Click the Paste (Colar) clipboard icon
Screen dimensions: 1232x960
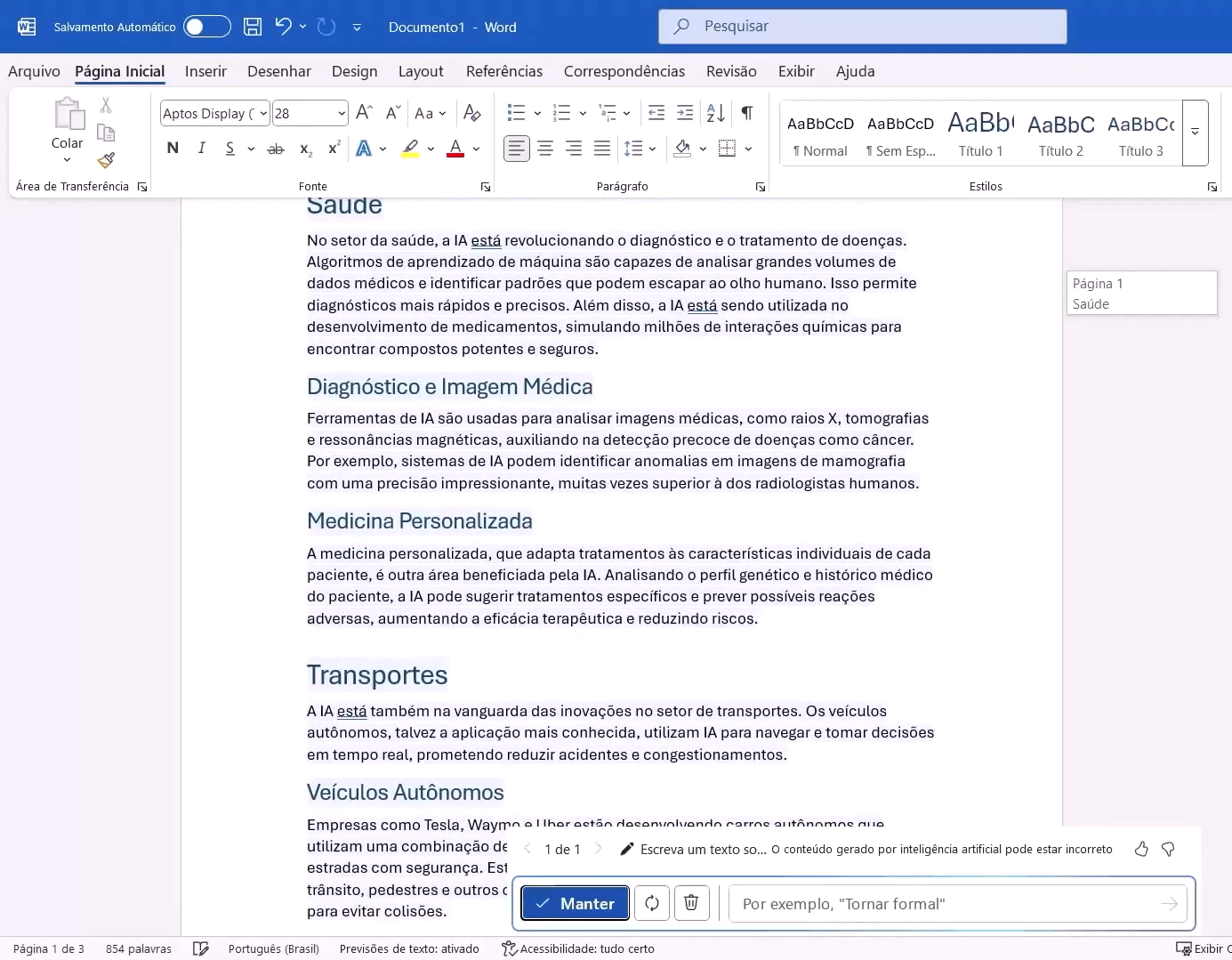[68, 114]
